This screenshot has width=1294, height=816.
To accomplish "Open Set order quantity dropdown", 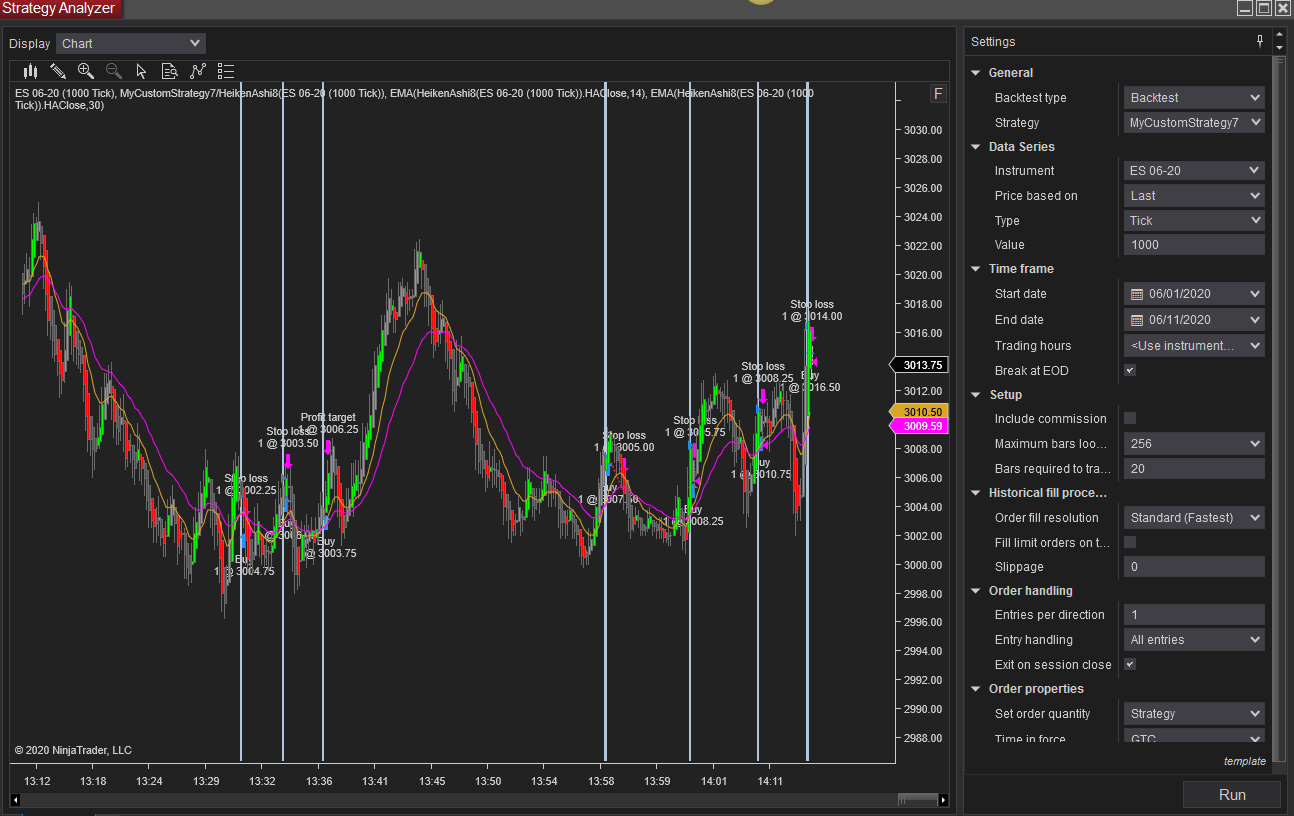I will [1195, 714].
